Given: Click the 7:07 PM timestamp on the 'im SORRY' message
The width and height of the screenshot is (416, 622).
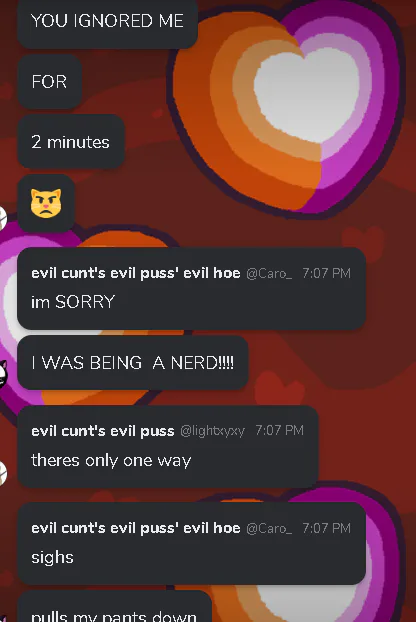Looking at the screenshot, I should pyautogui.click(x=326, y=273).
